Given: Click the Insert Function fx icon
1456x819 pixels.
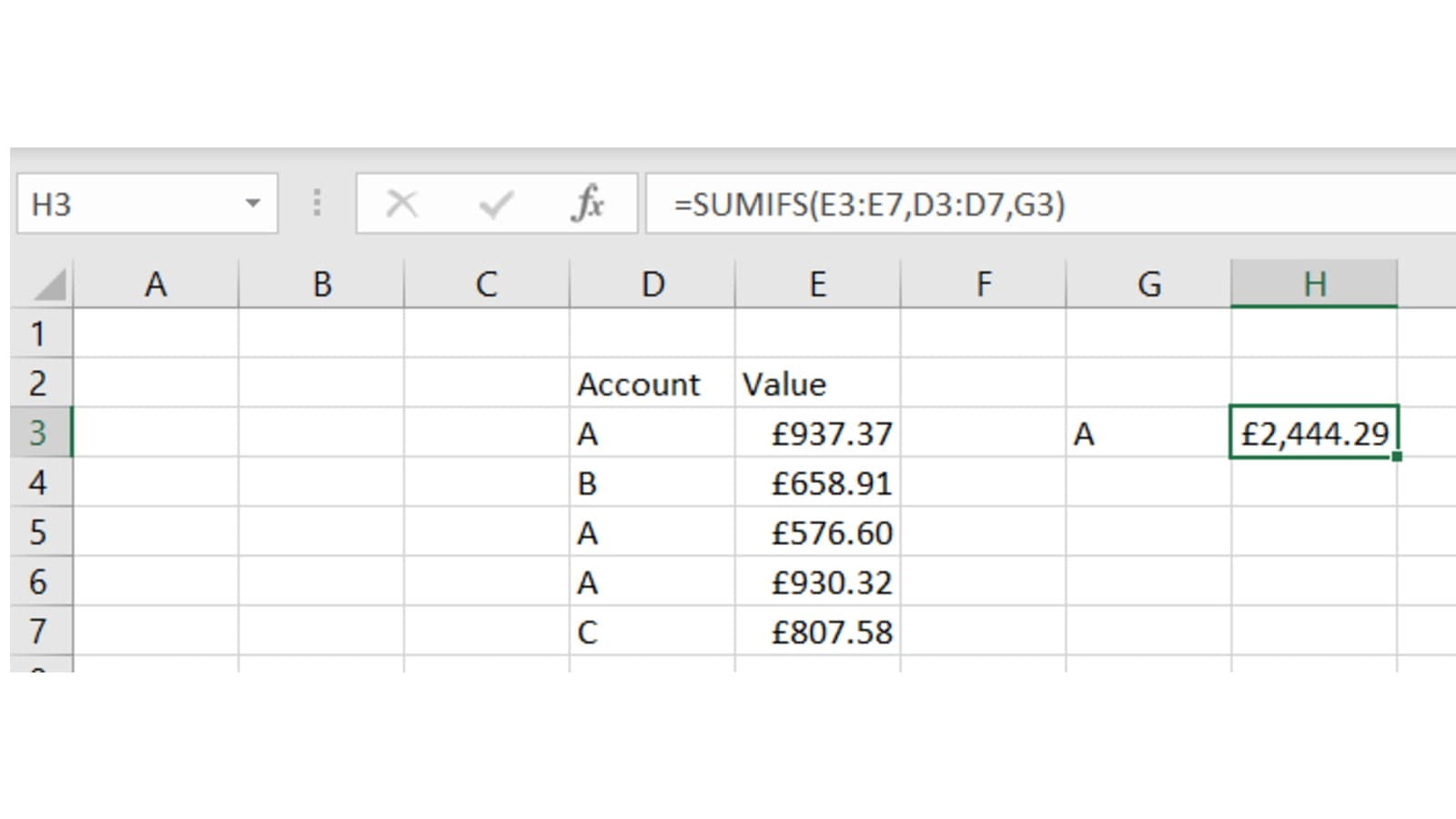Looking at the screenshot, I should [x=588, y=204].
